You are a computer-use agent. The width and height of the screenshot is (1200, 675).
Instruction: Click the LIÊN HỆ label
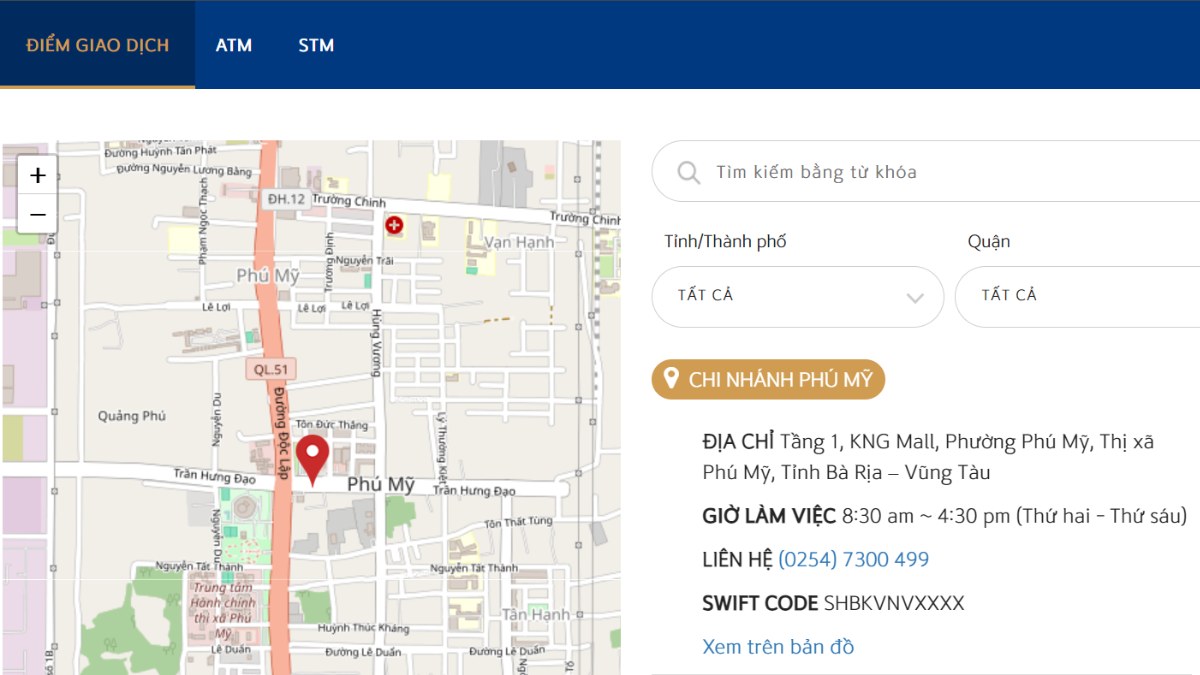point(737,559)
